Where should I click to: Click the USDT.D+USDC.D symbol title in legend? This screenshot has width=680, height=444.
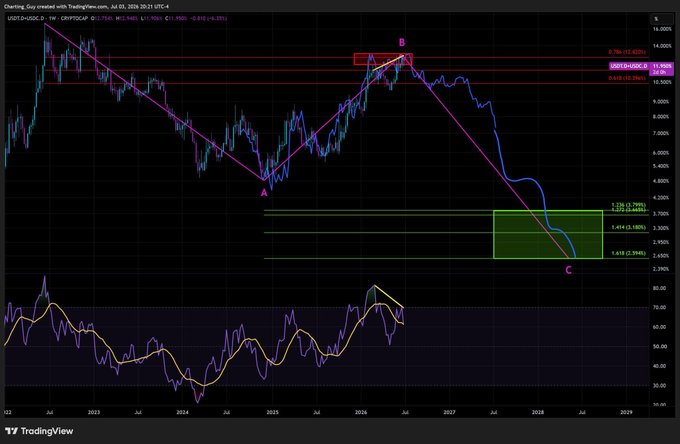click(26, 19)
